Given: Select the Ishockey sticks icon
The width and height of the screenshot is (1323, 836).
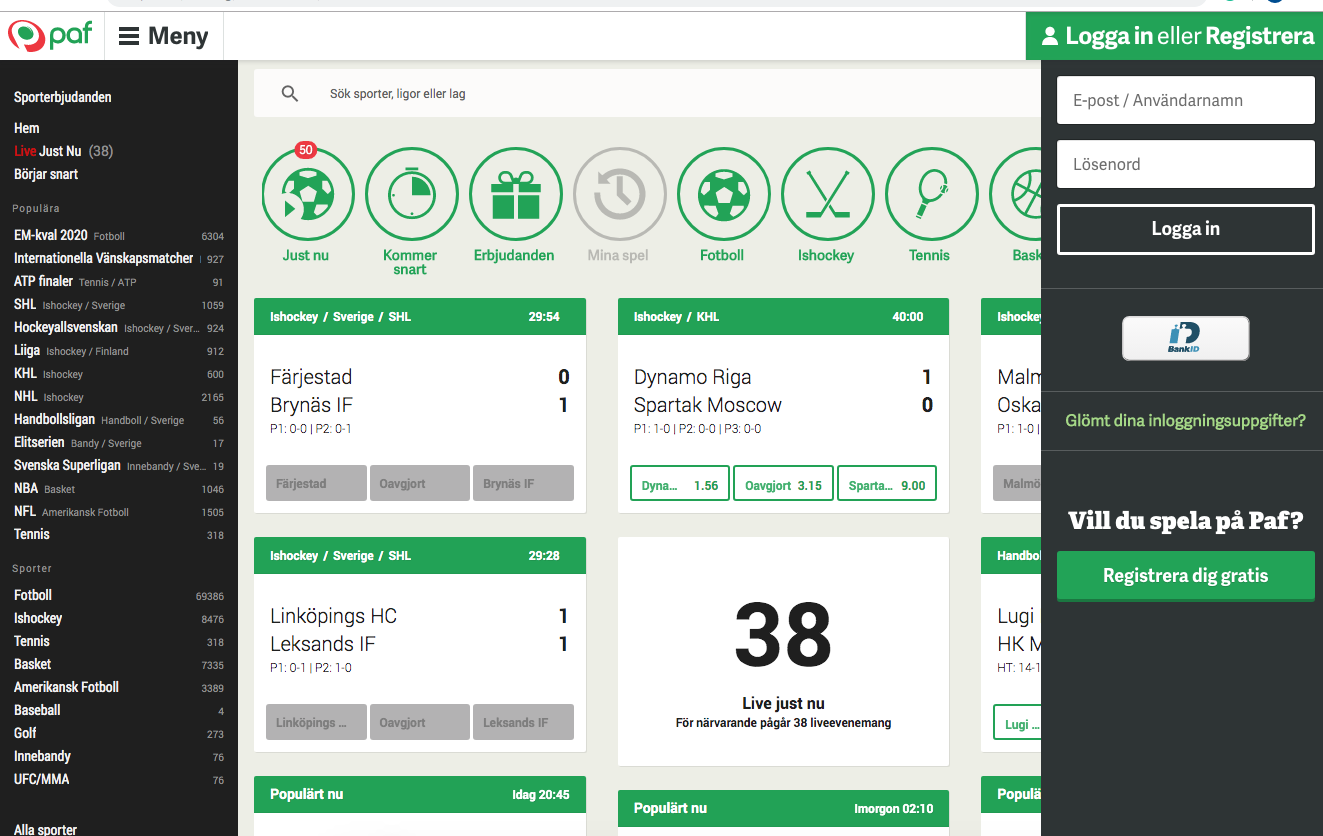Looking at the screenshot, I should coord(827,194).
